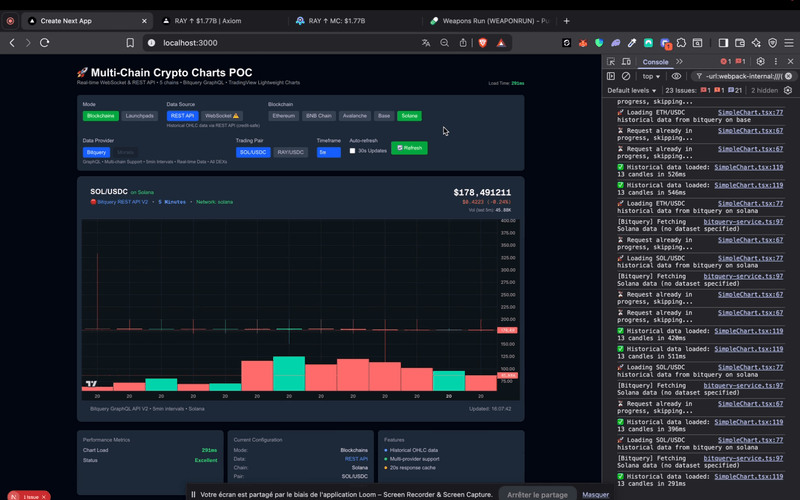Enable the 30s Updates checkbox
Viewport: 800px width, 500px height.
coord(352,150)
